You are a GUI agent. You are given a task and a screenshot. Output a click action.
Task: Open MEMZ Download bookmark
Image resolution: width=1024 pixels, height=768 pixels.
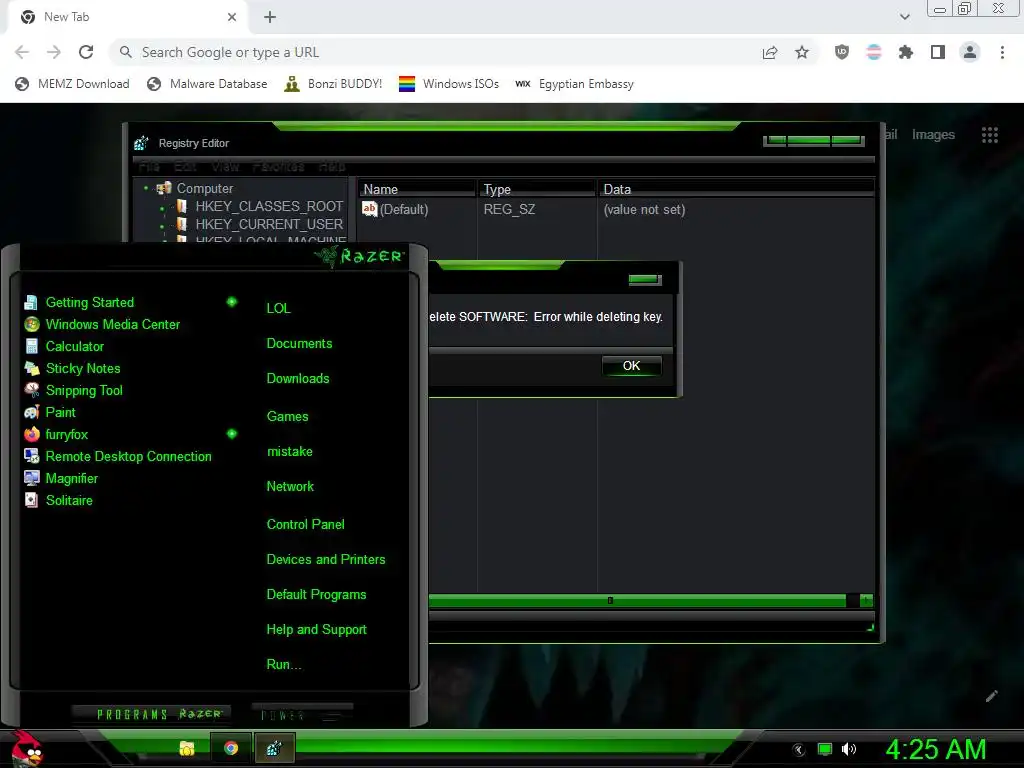pos(72,84)
